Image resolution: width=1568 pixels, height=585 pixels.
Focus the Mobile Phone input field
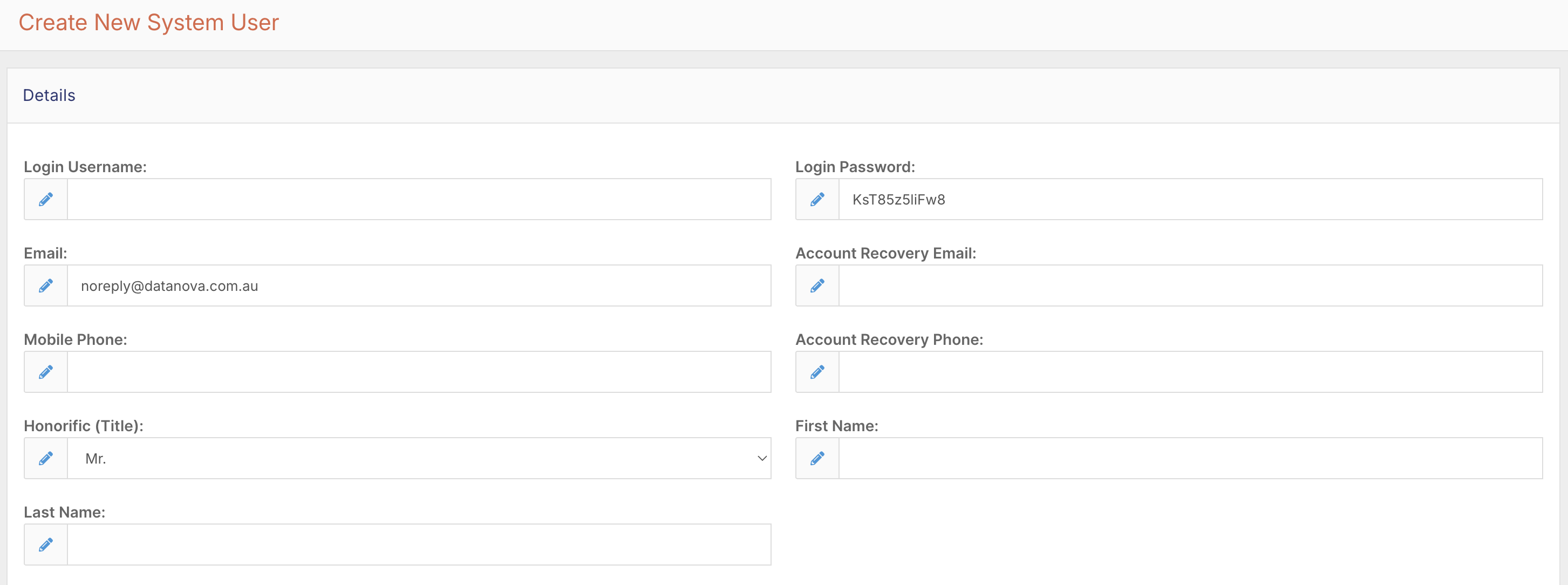419,372
